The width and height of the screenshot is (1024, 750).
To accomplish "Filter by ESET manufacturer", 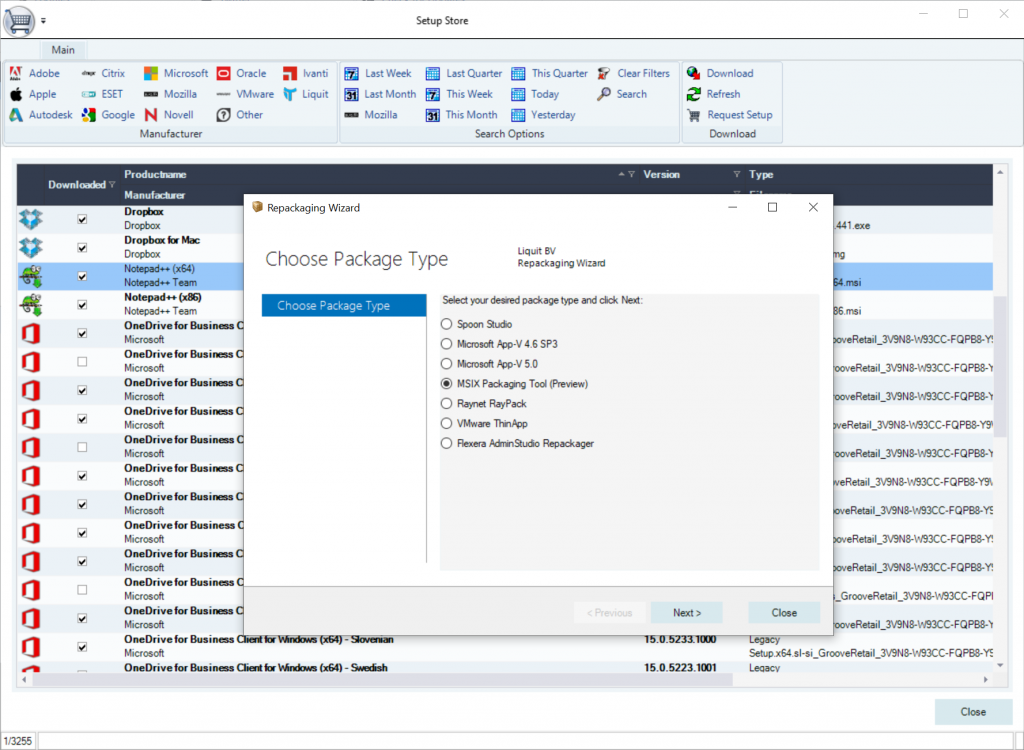I will tap(102, 94).
